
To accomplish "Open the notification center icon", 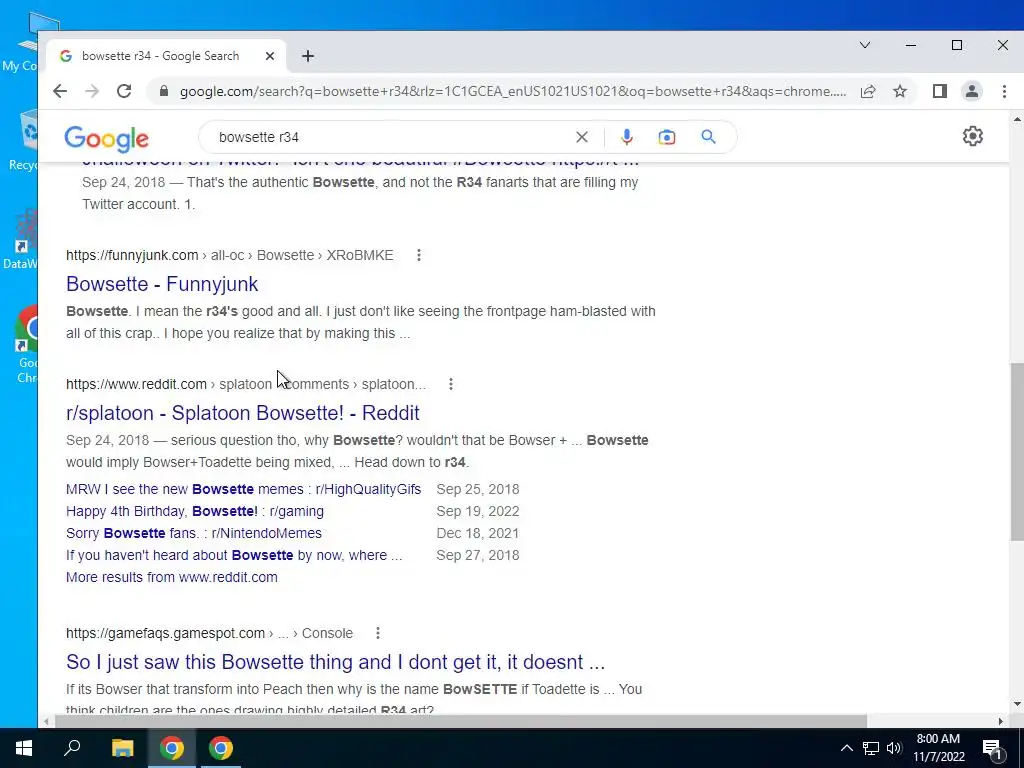I will tap(992, 748).
